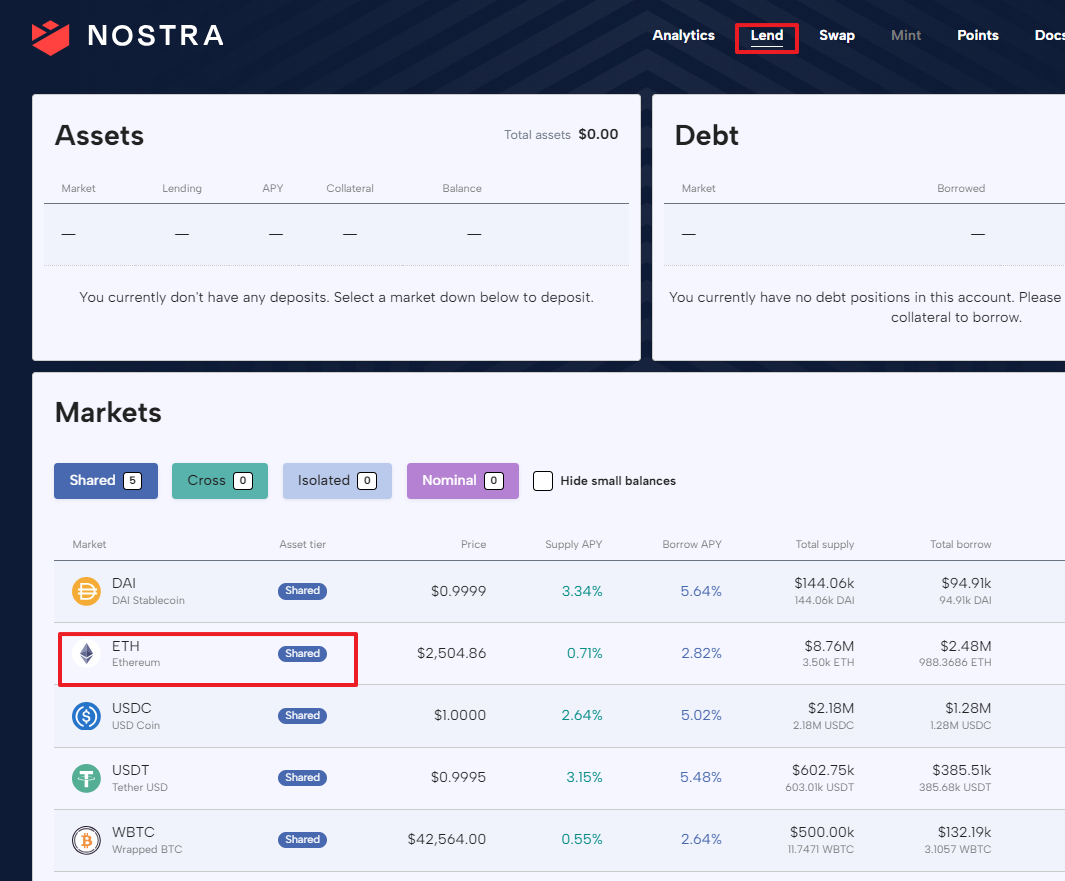Click the Nostra red cube logo
This screenshot has height=881, width=1065.
click(50, 37)
